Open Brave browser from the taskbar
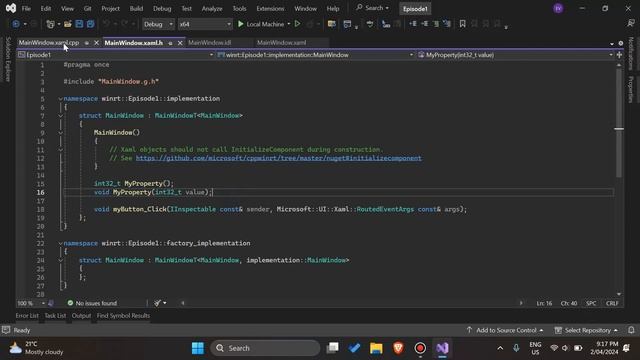Screen dimensions: 640x360 tap(398, 348)
